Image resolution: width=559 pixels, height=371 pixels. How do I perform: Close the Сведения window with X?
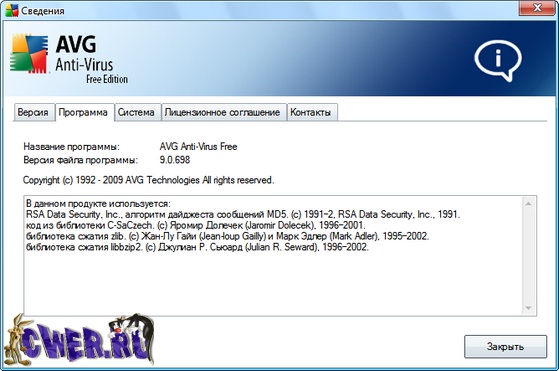537,8
